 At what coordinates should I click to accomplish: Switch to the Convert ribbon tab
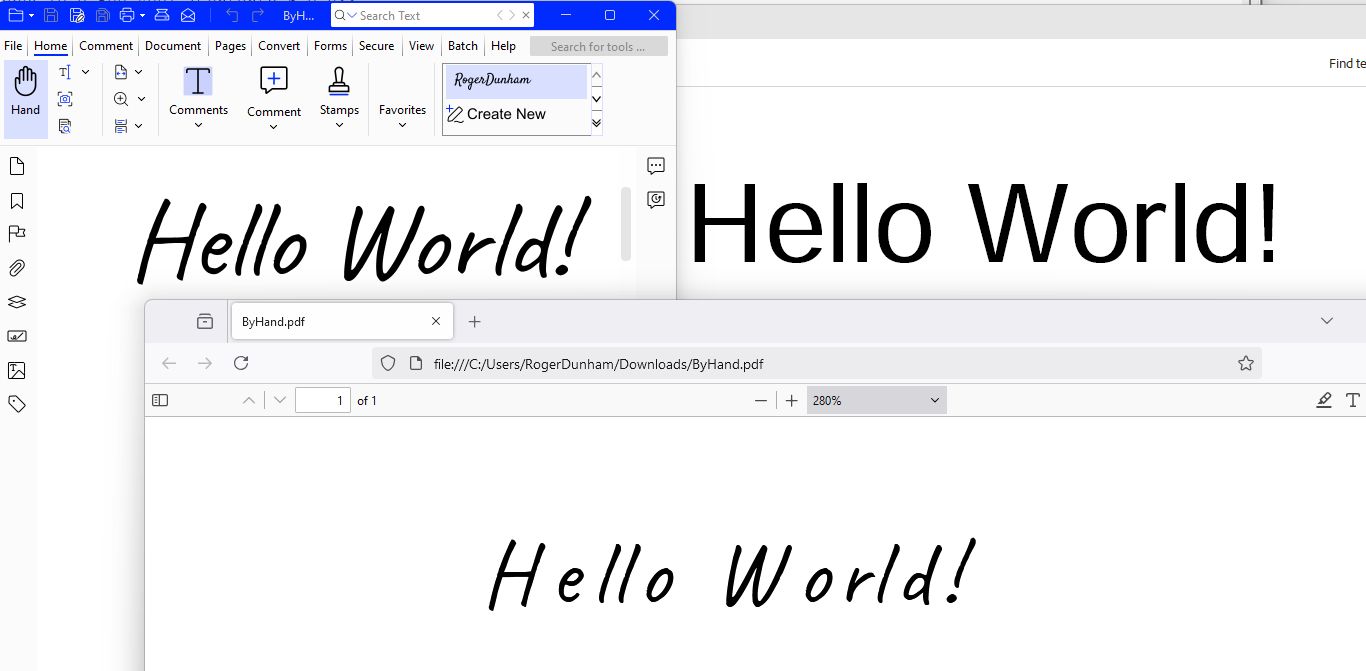[279, 46]
